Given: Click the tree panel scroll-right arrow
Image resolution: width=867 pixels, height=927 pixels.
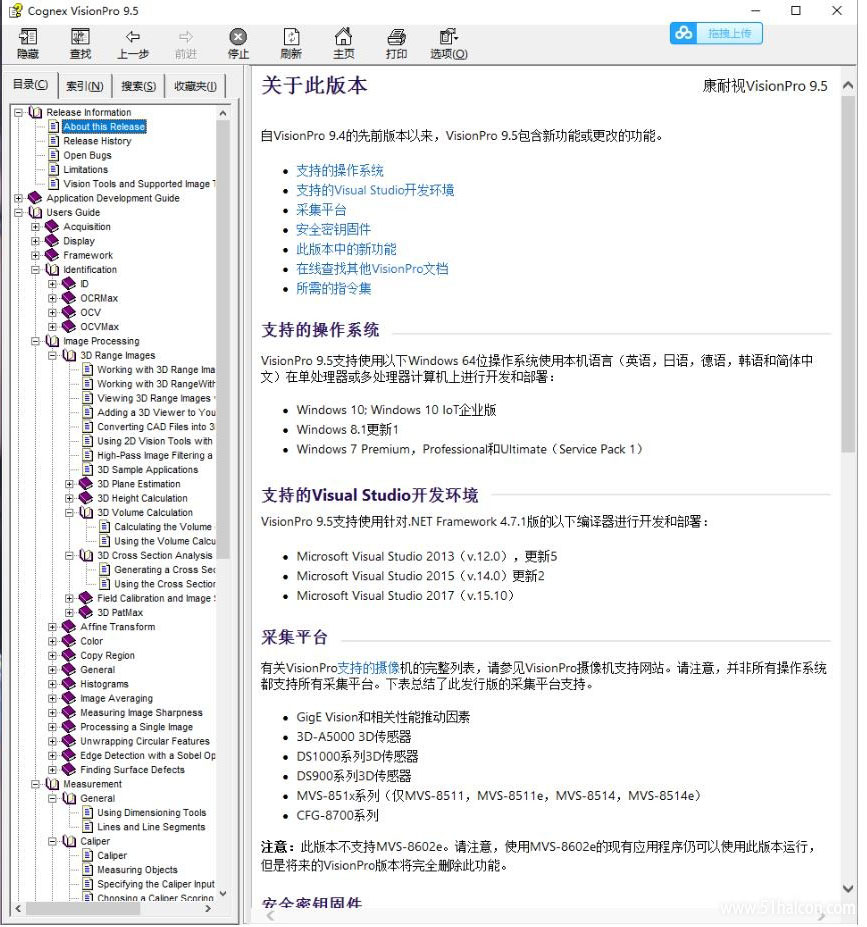Looking at the screenshot, I should pos(207,908).
